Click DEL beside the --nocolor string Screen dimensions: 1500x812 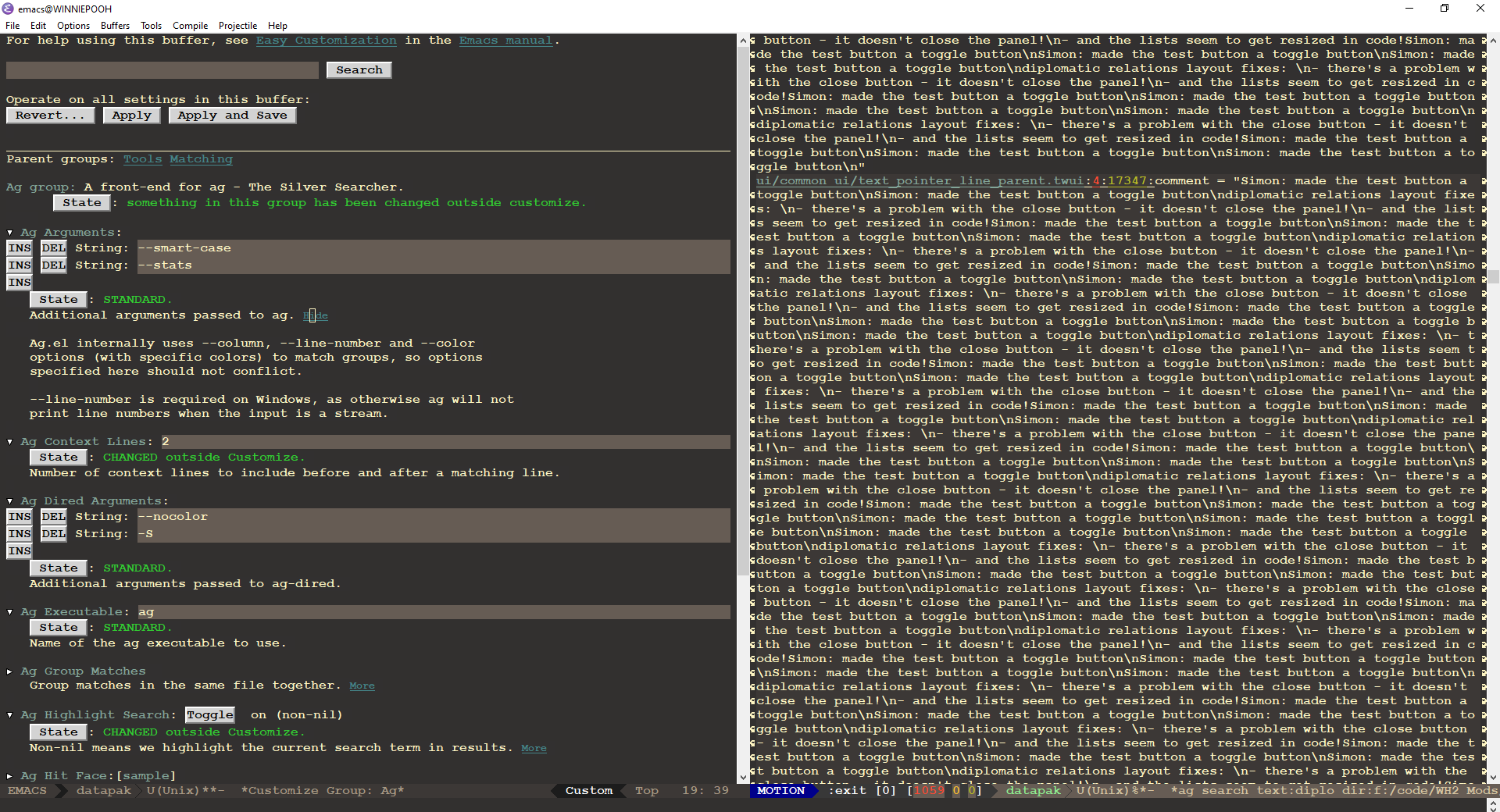coord(53,517)
